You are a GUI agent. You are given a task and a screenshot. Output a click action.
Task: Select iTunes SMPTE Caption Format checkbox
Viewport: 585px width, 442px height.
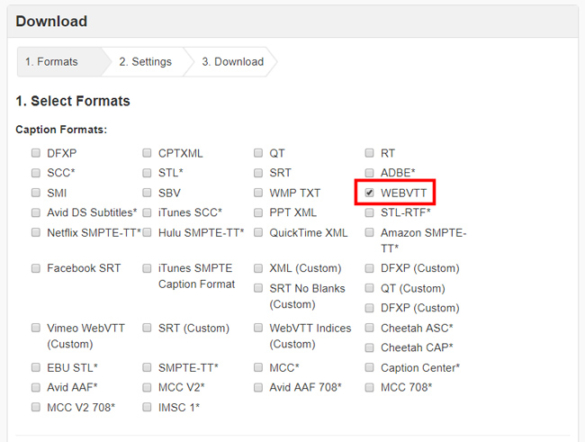tap(147, 268)
